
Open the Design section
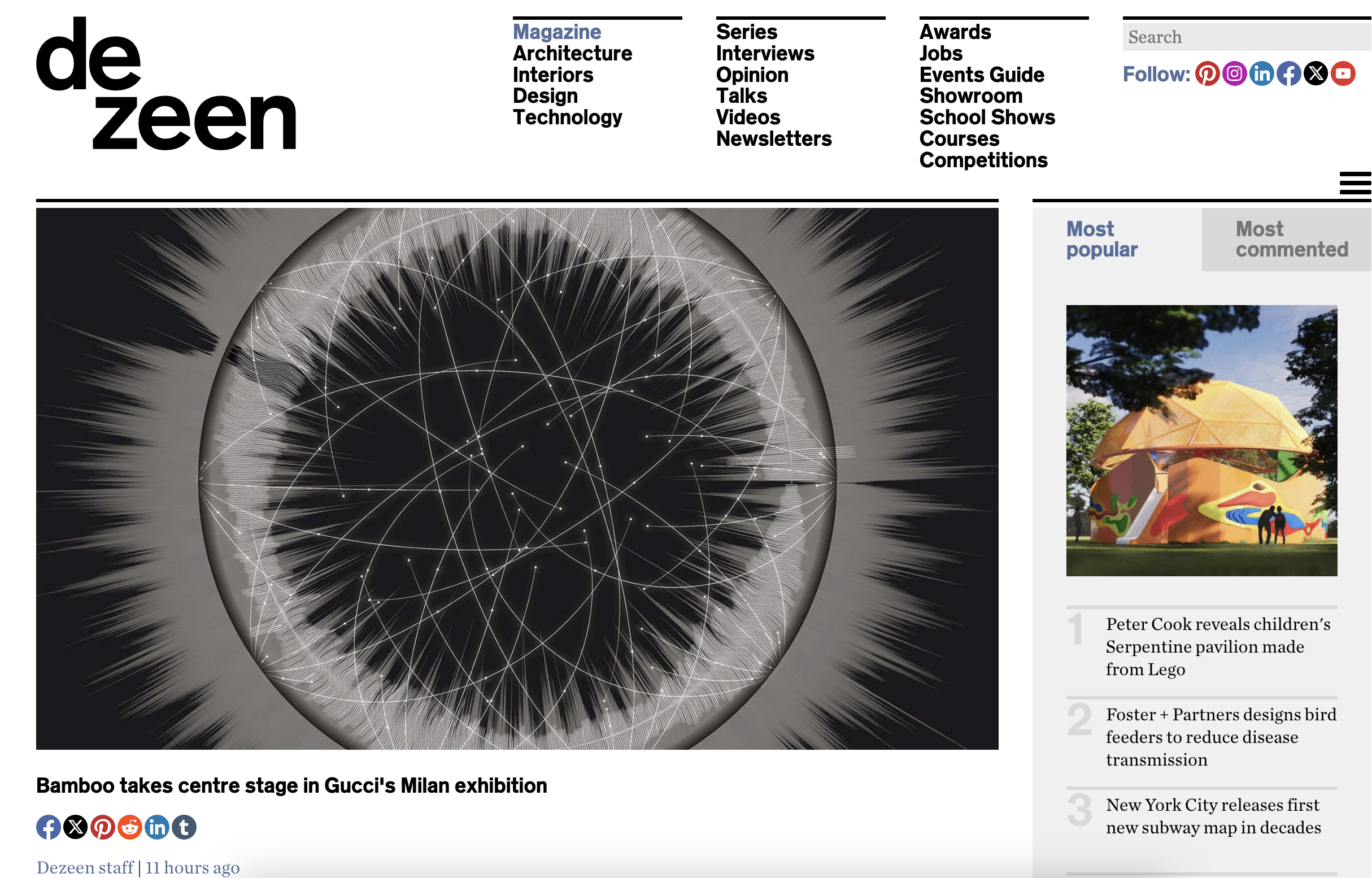tap(545, 96)
